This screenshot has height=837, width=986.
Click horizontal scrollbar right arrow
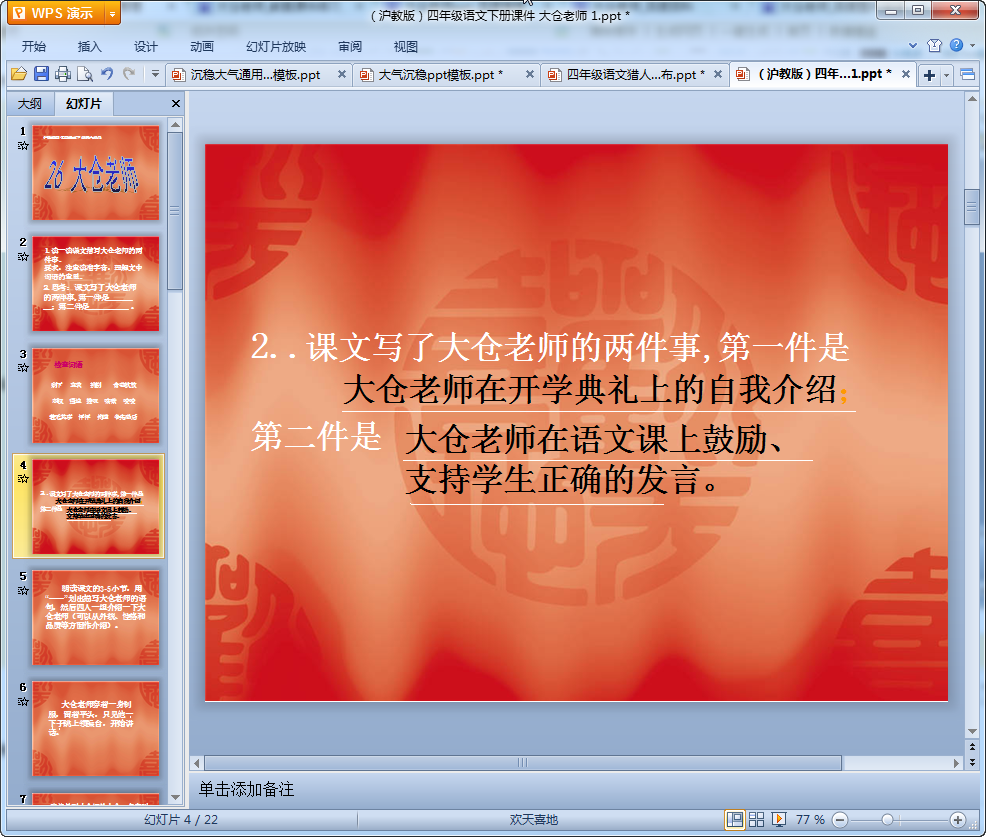tap(956, 763)
